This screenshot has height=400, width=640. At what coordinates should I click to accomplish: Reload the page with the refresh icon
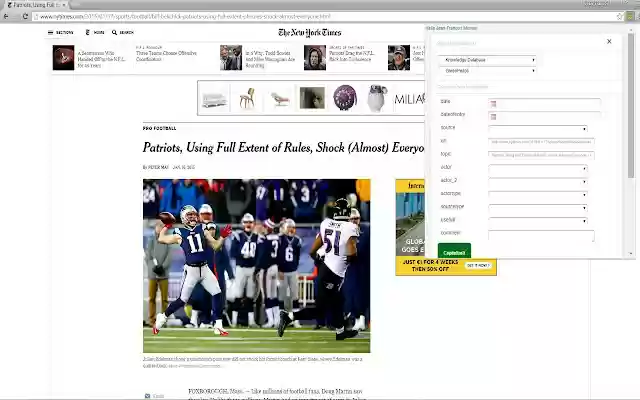pyautogui.click(x=25, y=16)
